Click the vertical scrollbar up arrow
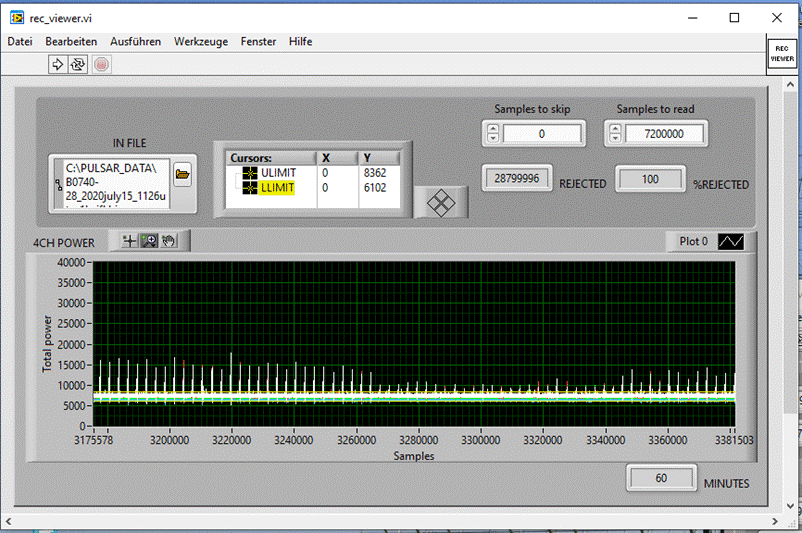This screenshot has width=802, height=533. pyautogui.click(x=791, y=84)
